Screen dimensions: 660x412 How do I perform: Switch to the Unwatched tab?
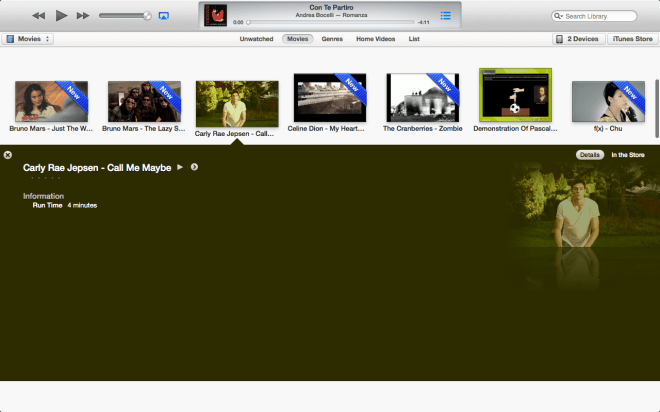point(256,39)
